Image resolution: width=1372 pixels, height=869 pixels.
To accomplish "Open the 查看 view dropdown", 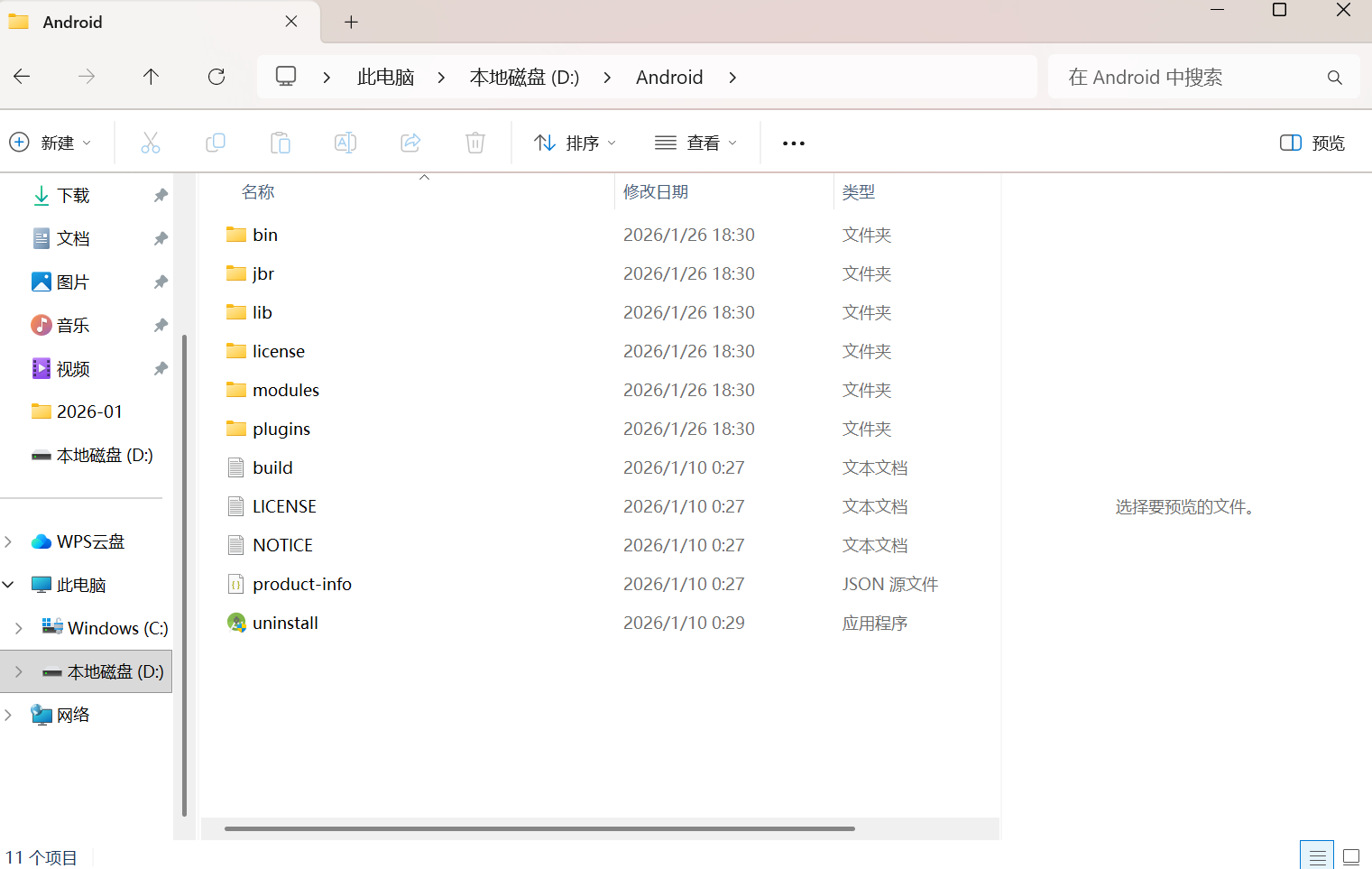I will [696, 143].
